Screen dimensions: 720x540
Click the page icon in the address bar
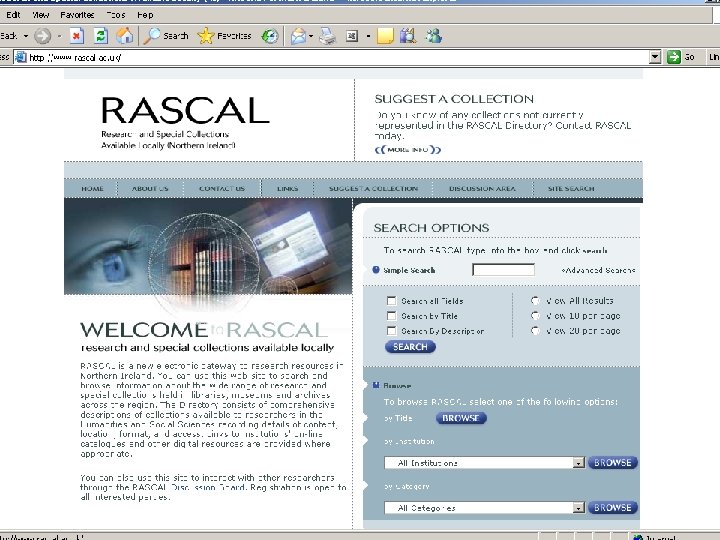click(x=21, y=57)
